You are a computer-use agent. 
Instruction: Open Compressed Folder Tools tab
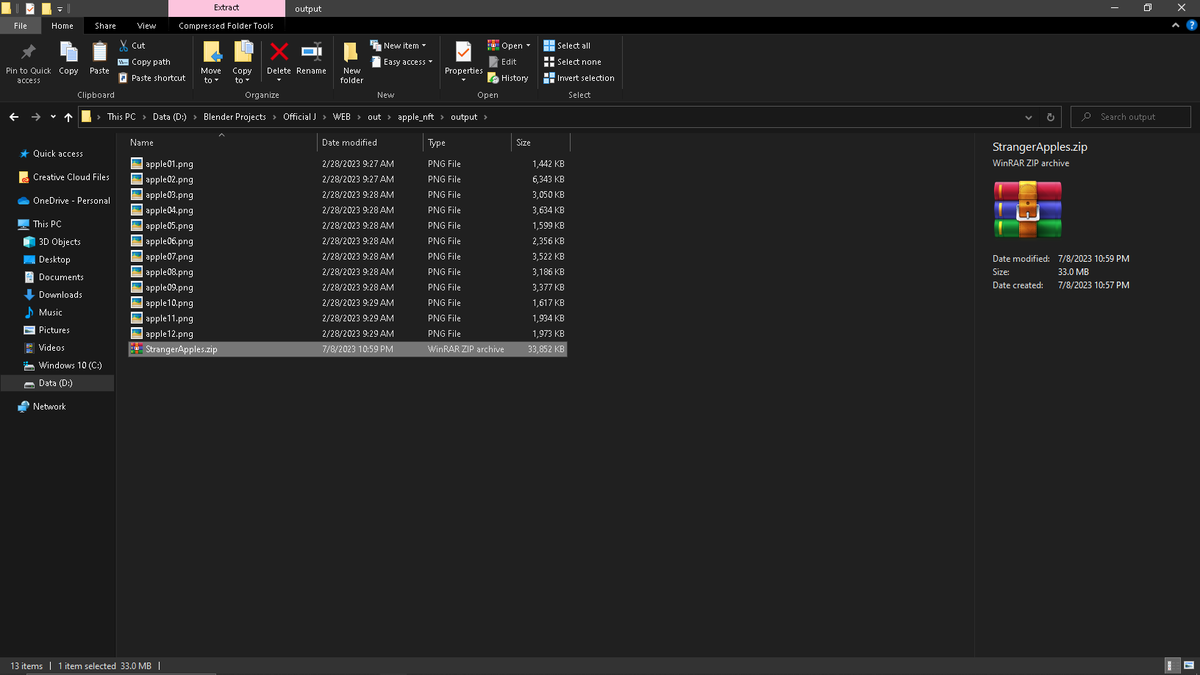tap(226, 26)
